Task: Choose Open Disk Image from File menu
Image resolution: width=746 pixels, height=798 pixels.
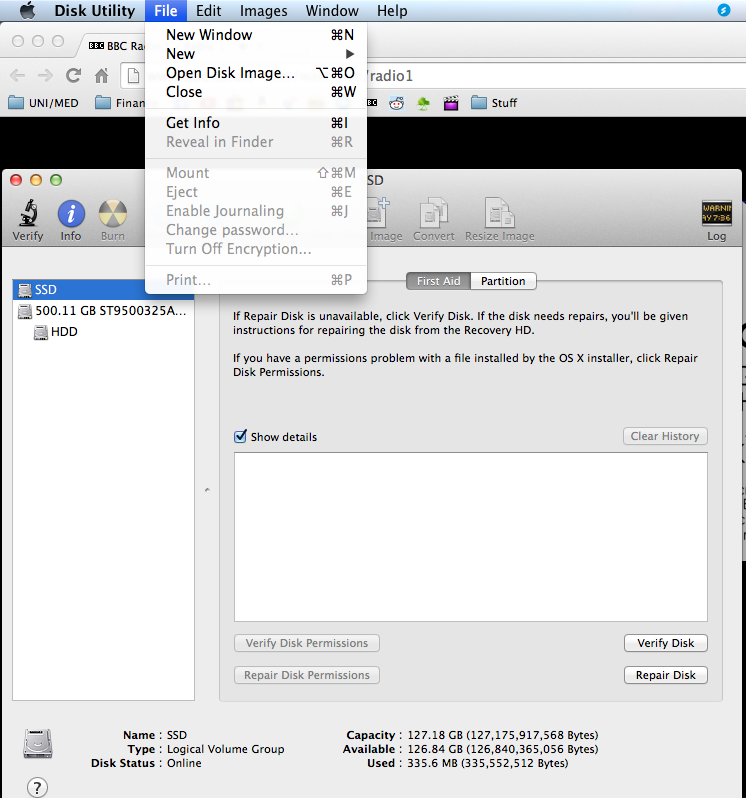Action: [256, 73]
